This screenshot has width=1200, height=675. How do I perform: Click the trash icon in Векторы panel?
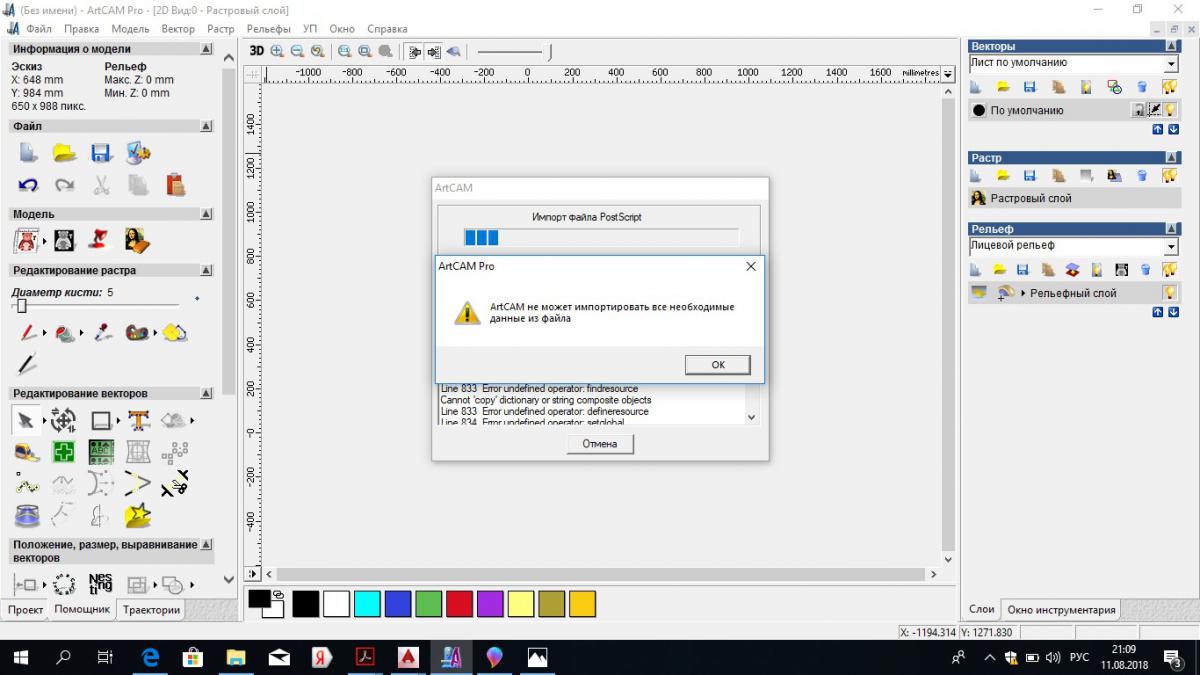click(1141, 88)
